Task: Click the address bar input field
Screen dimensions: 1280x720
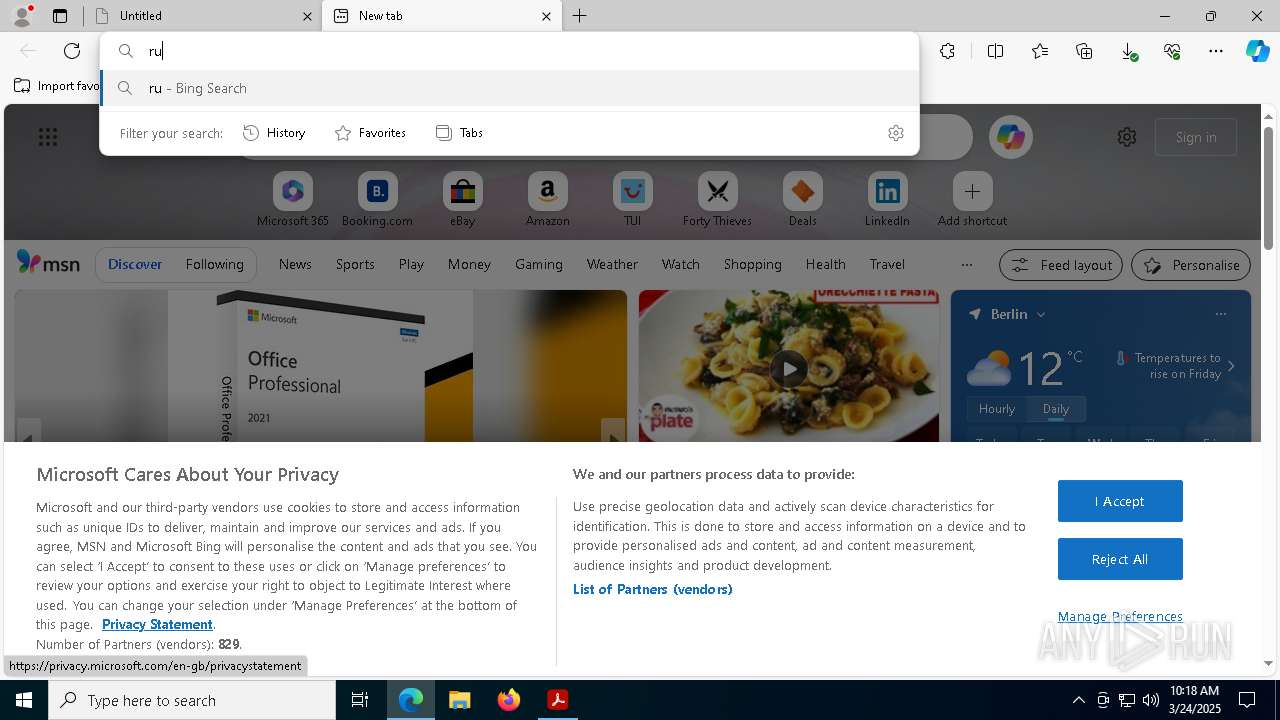Action: pos(509,51)
